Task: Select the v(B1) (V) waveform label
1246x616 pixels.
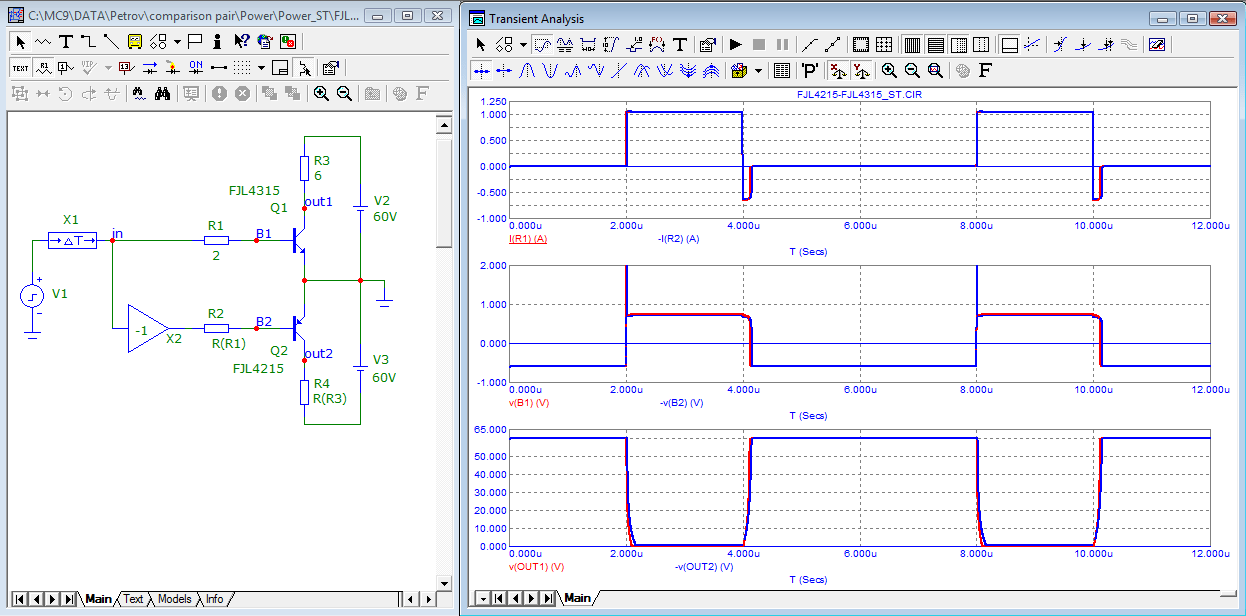Action: (x=528, y=402)
